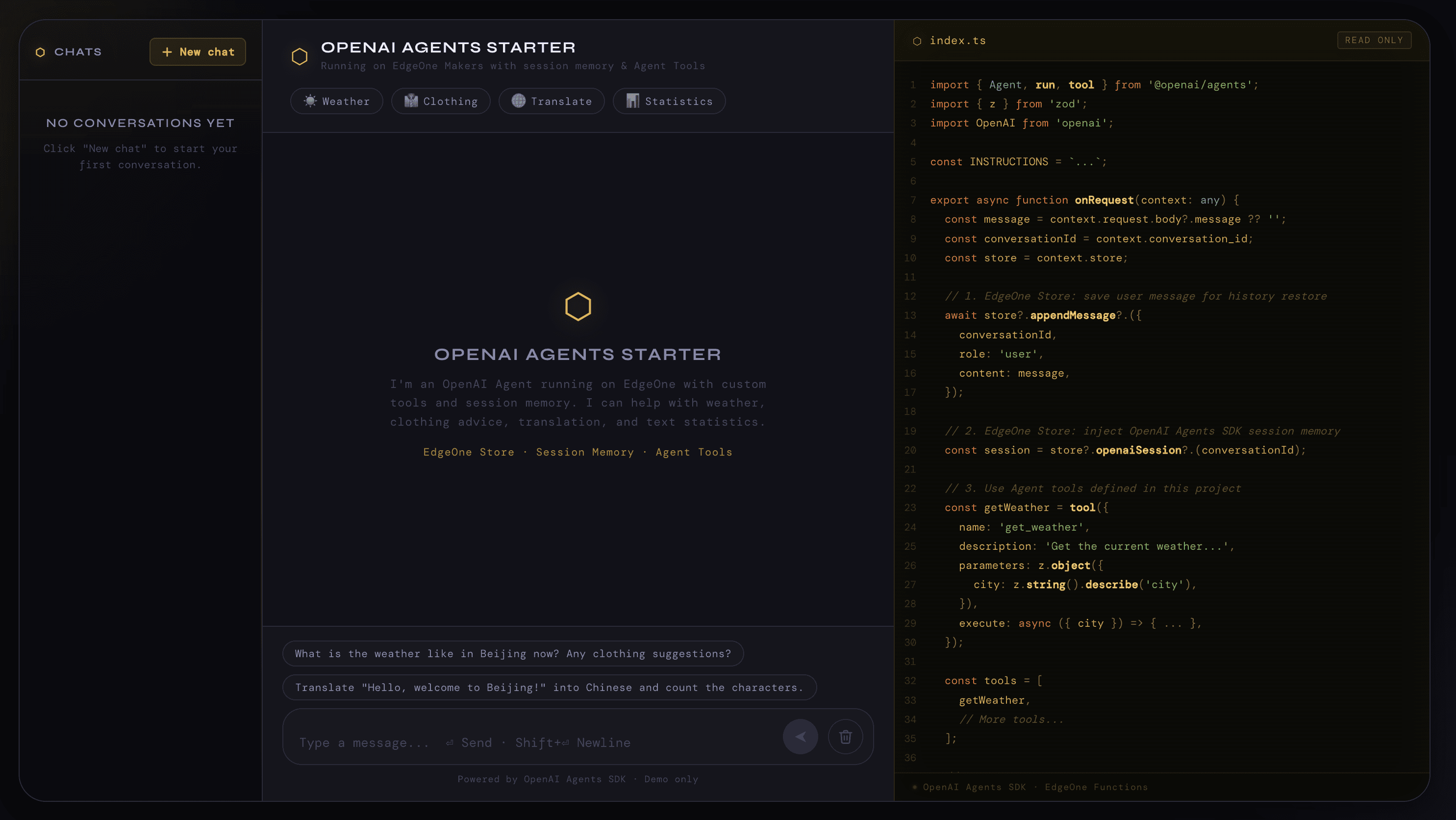Click code line const INSTRUCTIONS

1019,162
